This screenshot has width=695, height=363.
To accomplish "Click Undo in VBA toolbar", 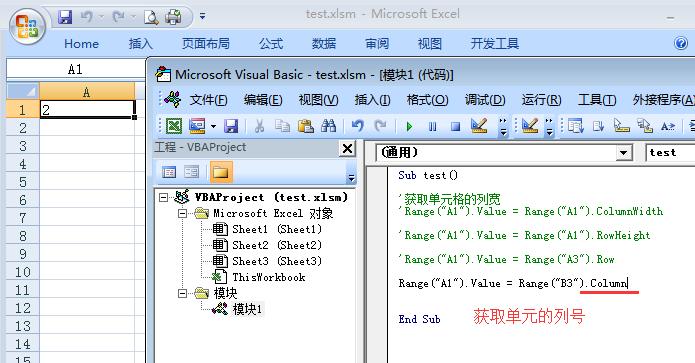I will (357, 126).
